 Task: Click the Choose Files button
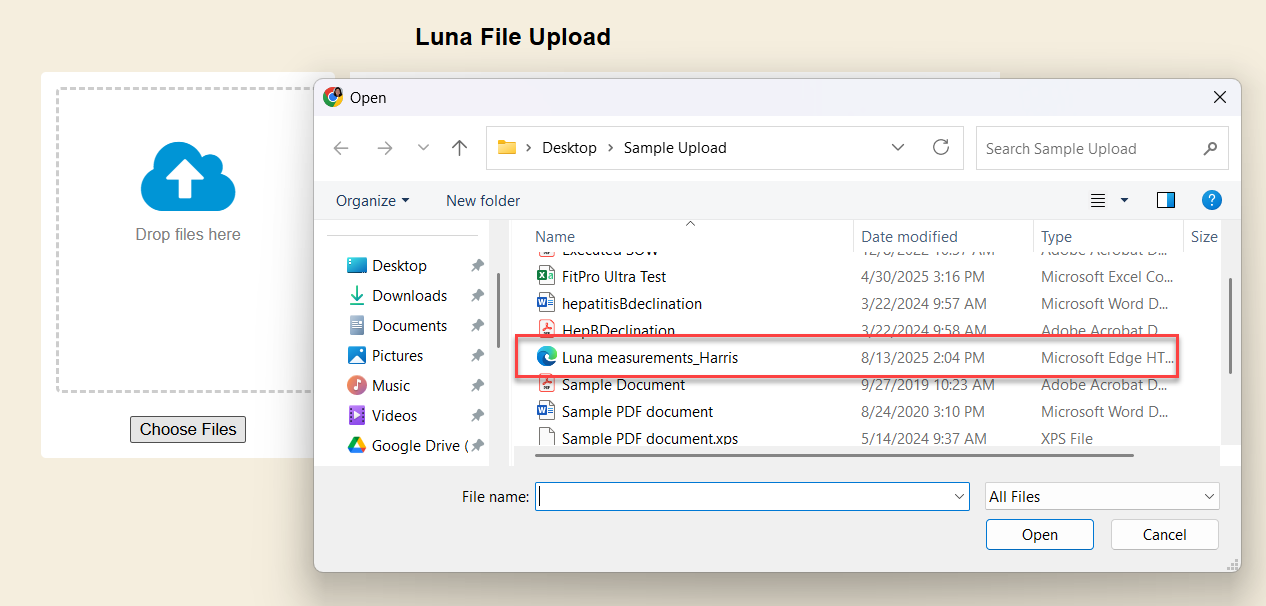coord(188,429)
